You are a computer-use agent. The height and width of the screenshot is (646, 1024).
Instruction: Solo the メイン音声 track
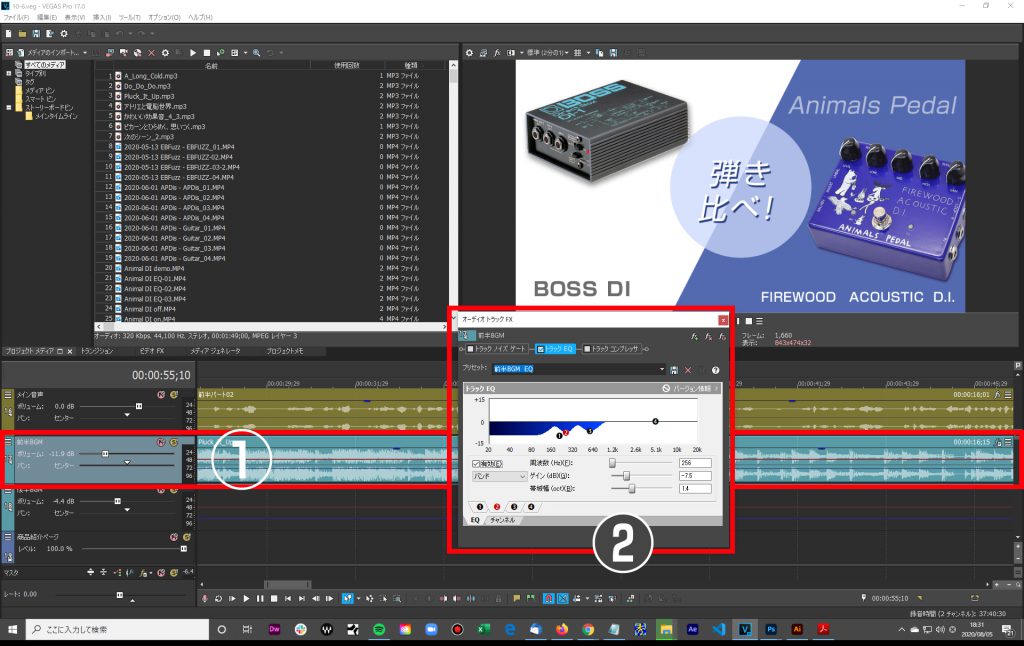[174, 395]
